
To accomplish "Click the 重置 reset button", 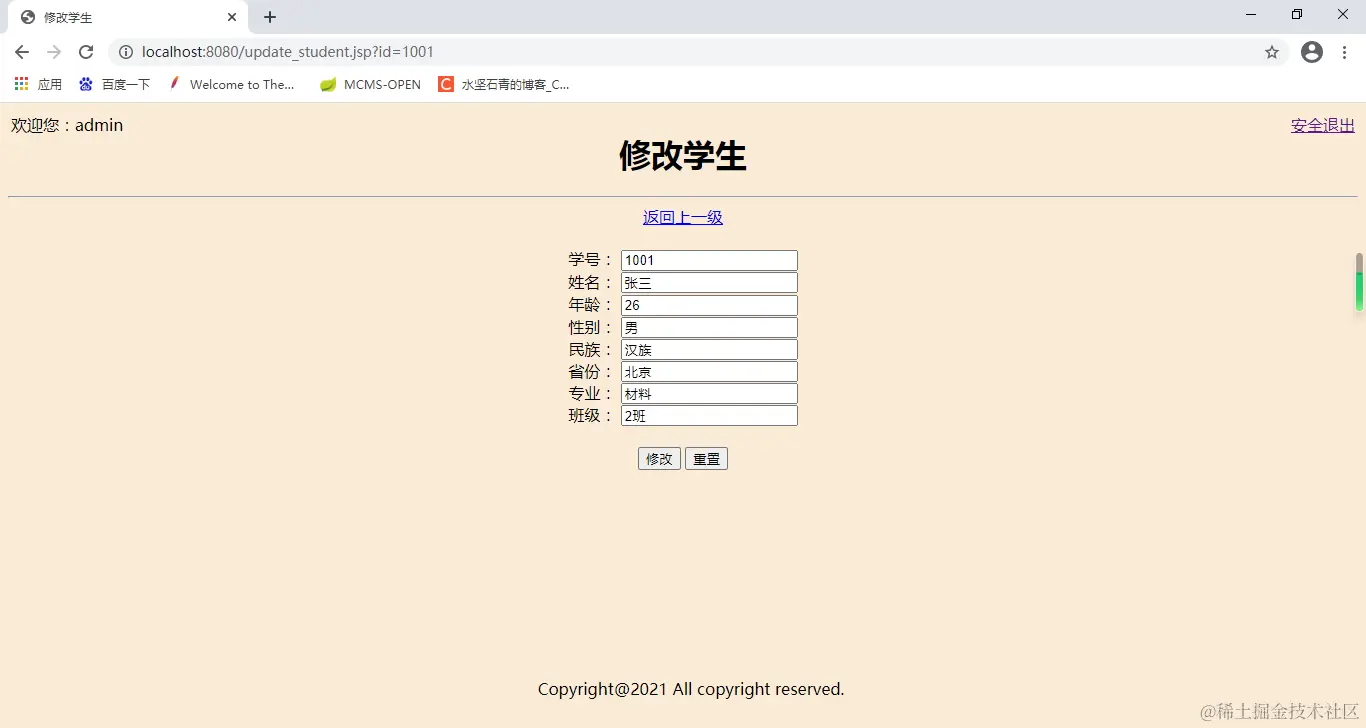I will pos(706,458).
